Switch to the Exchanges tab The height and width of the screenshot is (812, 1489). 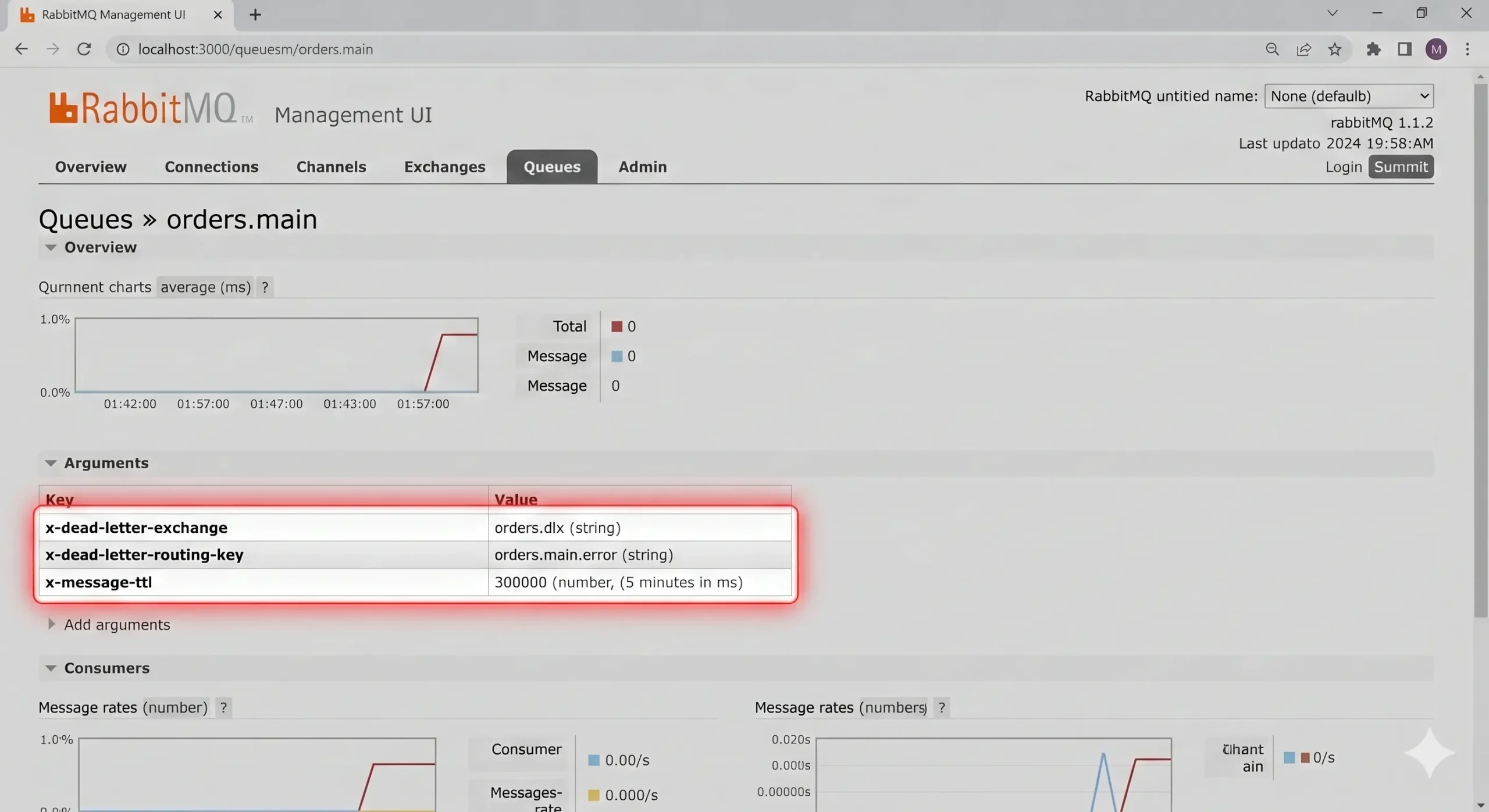click(445, 167)
